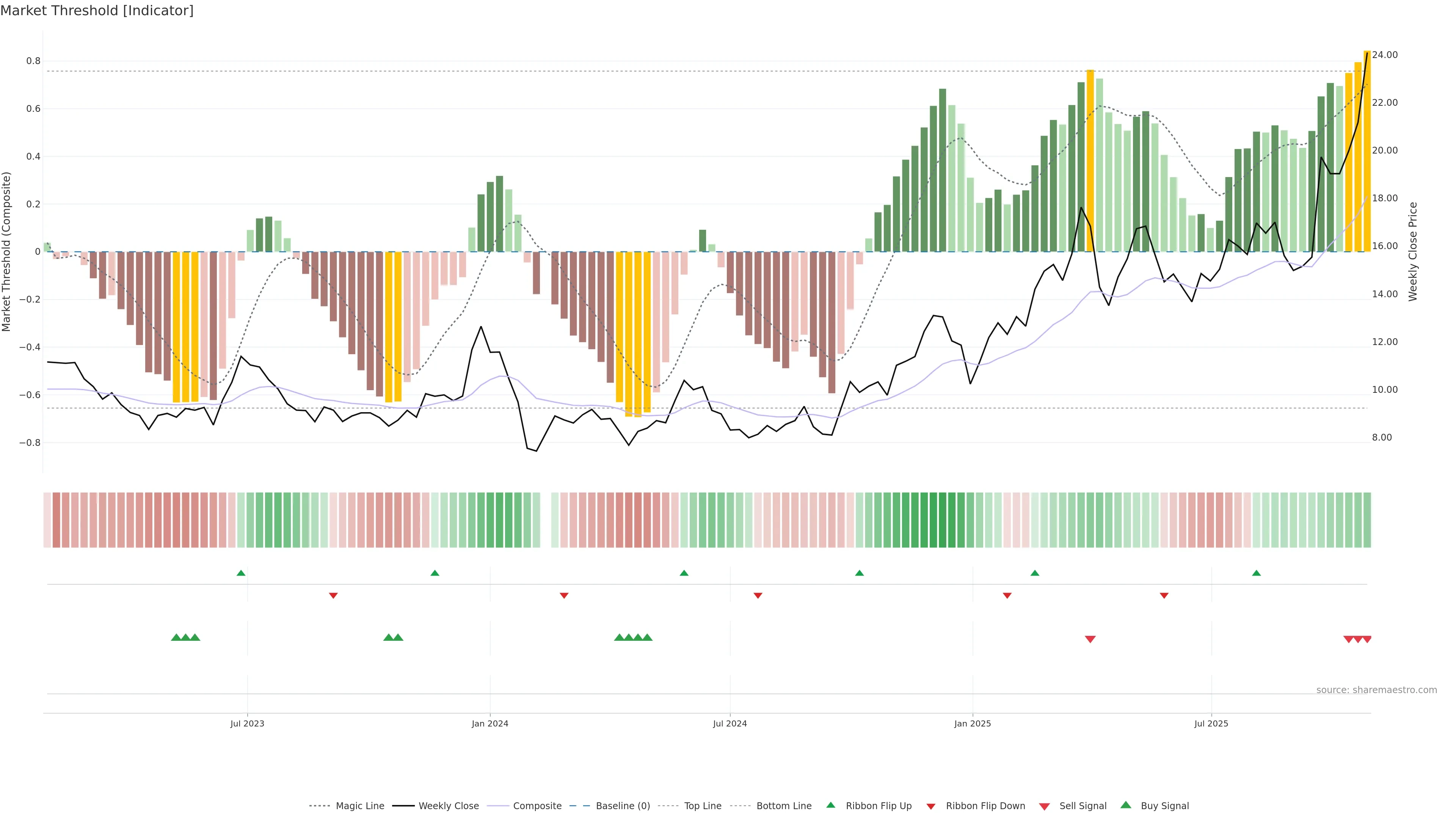The height and width of the screenshot is (819, 1456).
Task: Hide the Composite line via the legend
Action: click(x=537, y=806)
